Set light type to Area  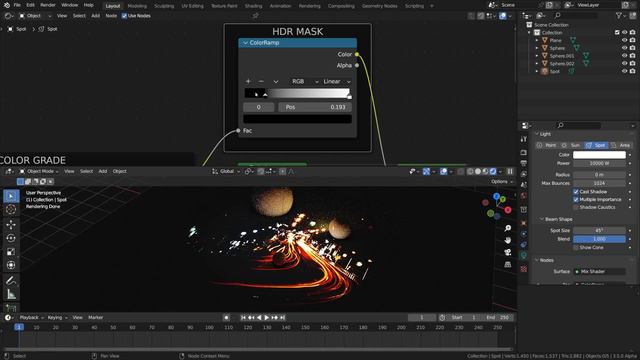click(x=621, y=145)
